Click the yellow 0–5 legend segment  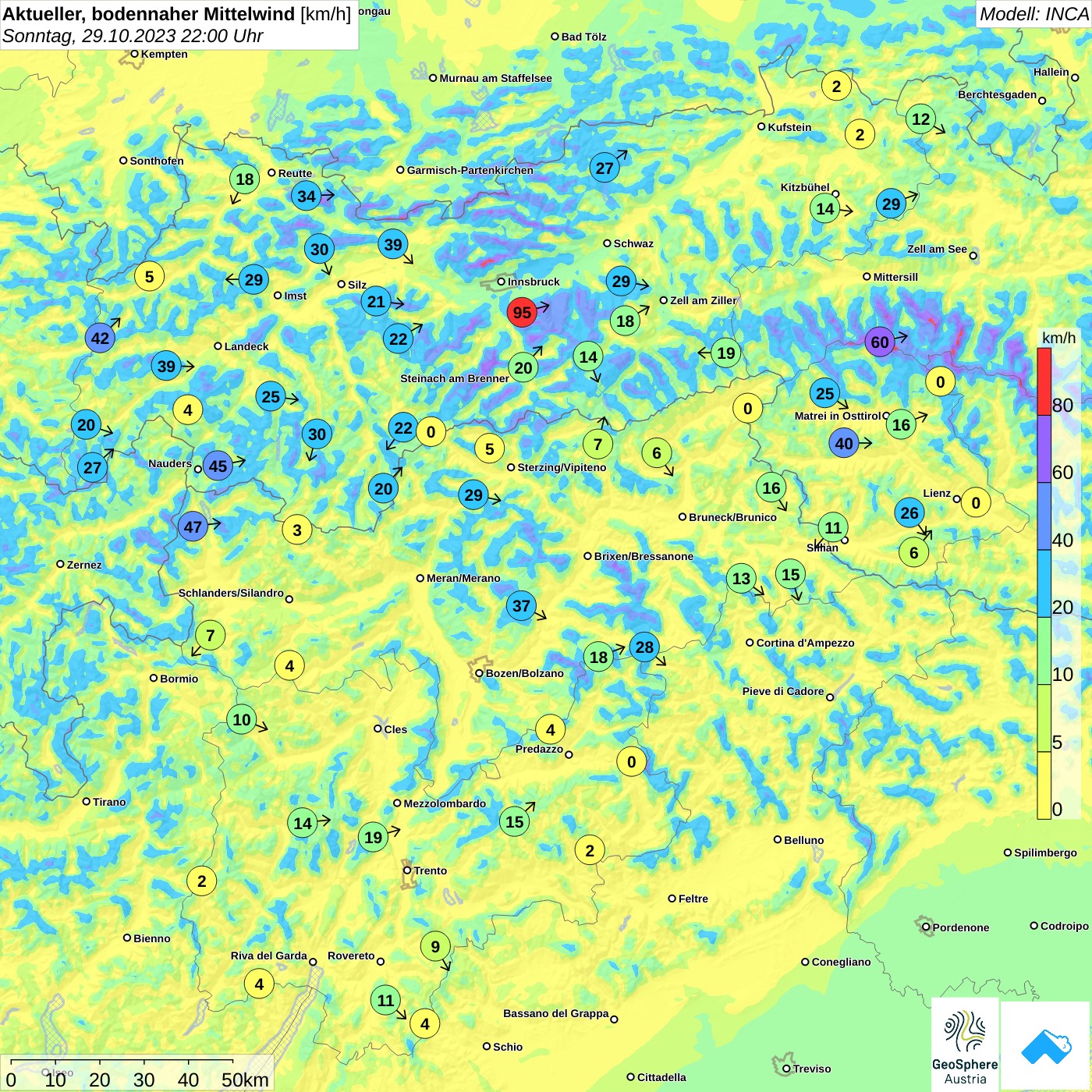[x=1044, y=785]
